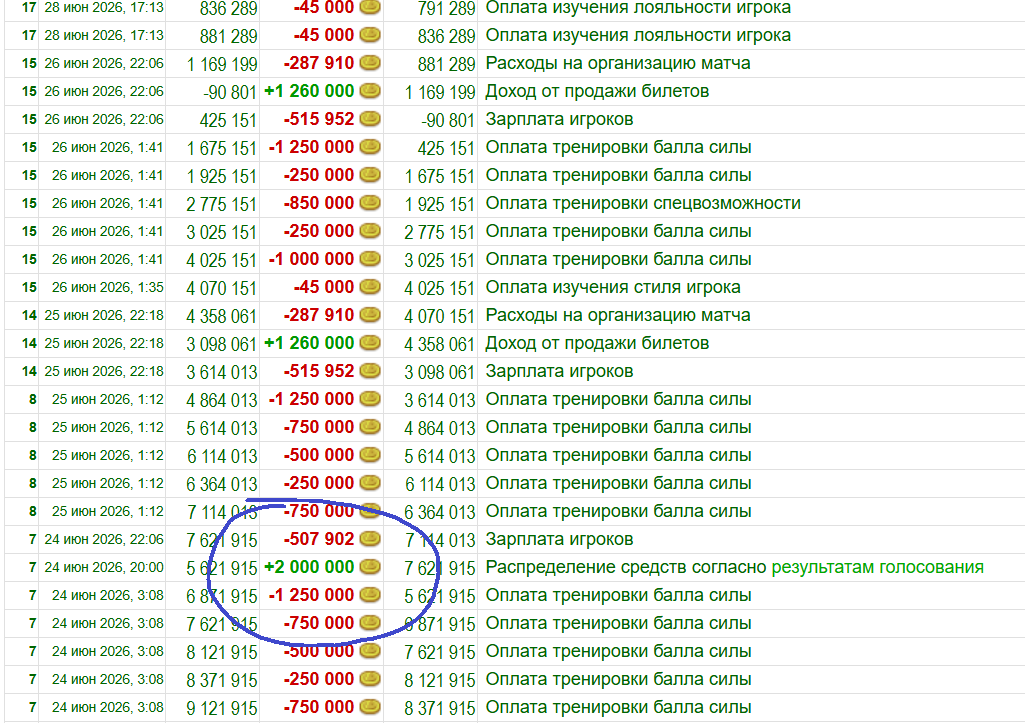Screen dimensions: 1025x723
Task: Click starting balance '9 121 915'
Action: (222, 708)
